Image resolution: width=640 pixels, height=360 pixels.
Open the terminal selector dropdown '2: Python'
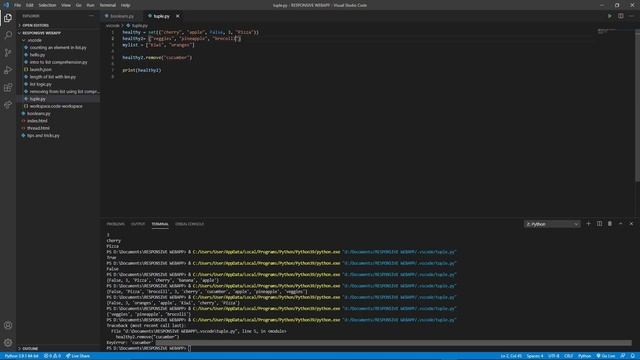(x=552, y=224)
